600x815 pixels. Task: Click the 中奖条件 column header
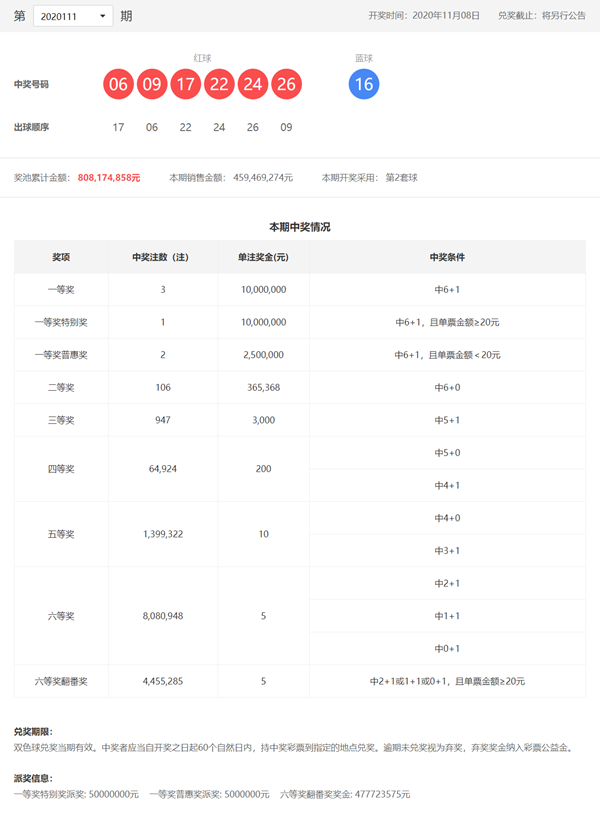click(447, 257)
